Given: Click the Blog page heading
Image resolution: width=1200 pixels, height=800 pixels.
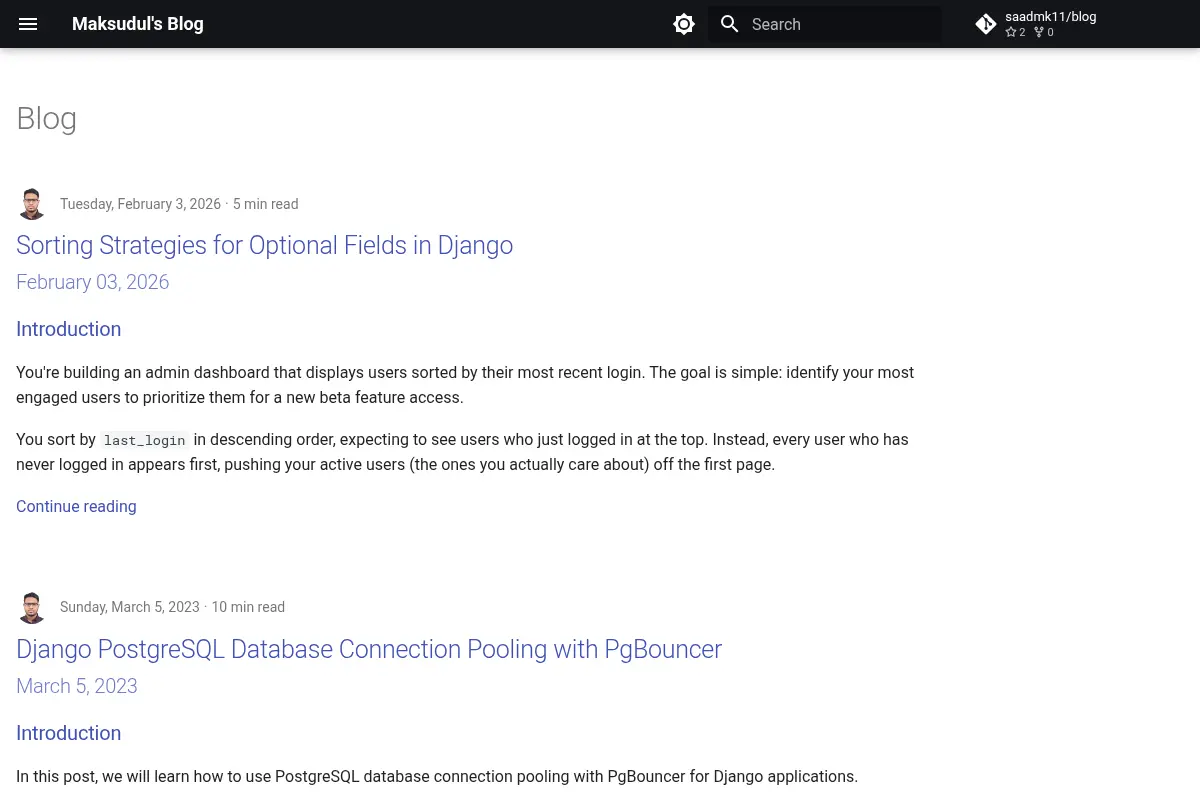Looking at the screenshot, I should coord(46,118).
